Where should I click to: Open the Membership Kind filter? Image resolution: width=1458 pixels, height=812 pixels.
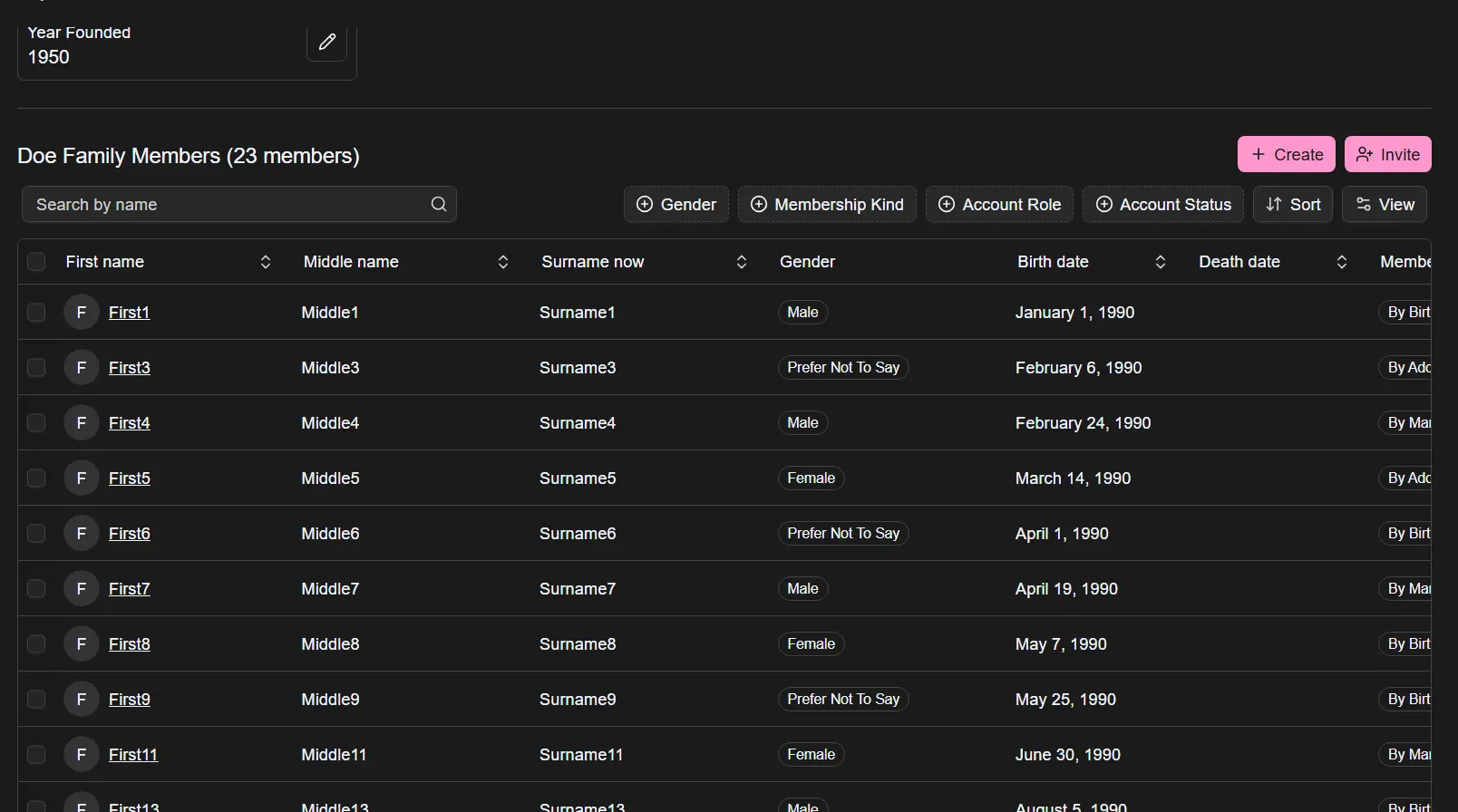pos(827,204)
